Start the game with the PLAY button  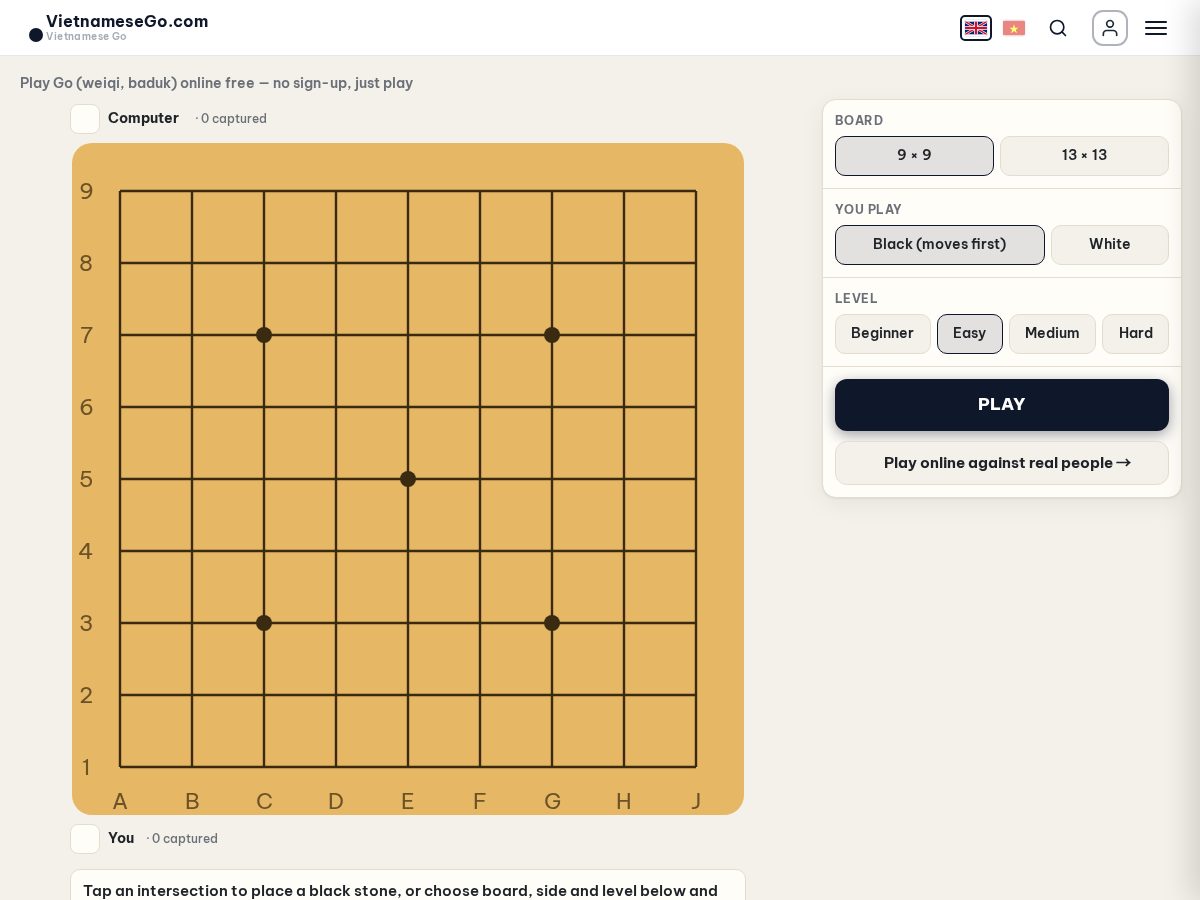[x=1002, y=405]
